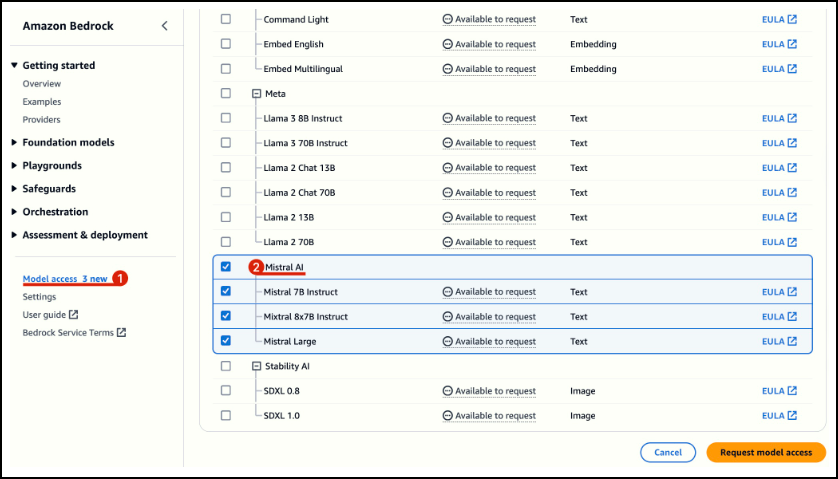Screen dimensions: 838x479
Task: Open the EULA link for Llama 3 70B Instruct
Action: (x=779, y=143)
